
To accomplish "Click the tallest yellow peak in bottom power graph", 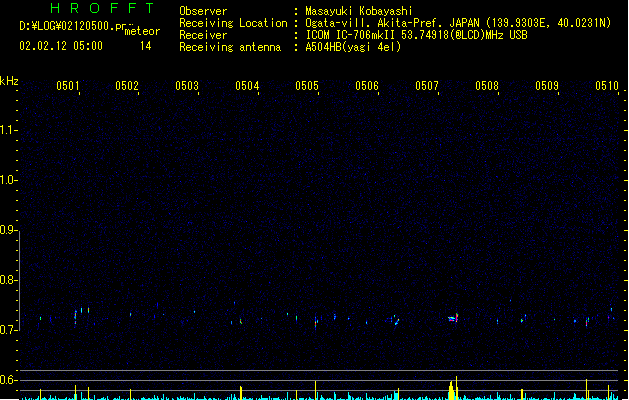I will (x=457, y=388).
